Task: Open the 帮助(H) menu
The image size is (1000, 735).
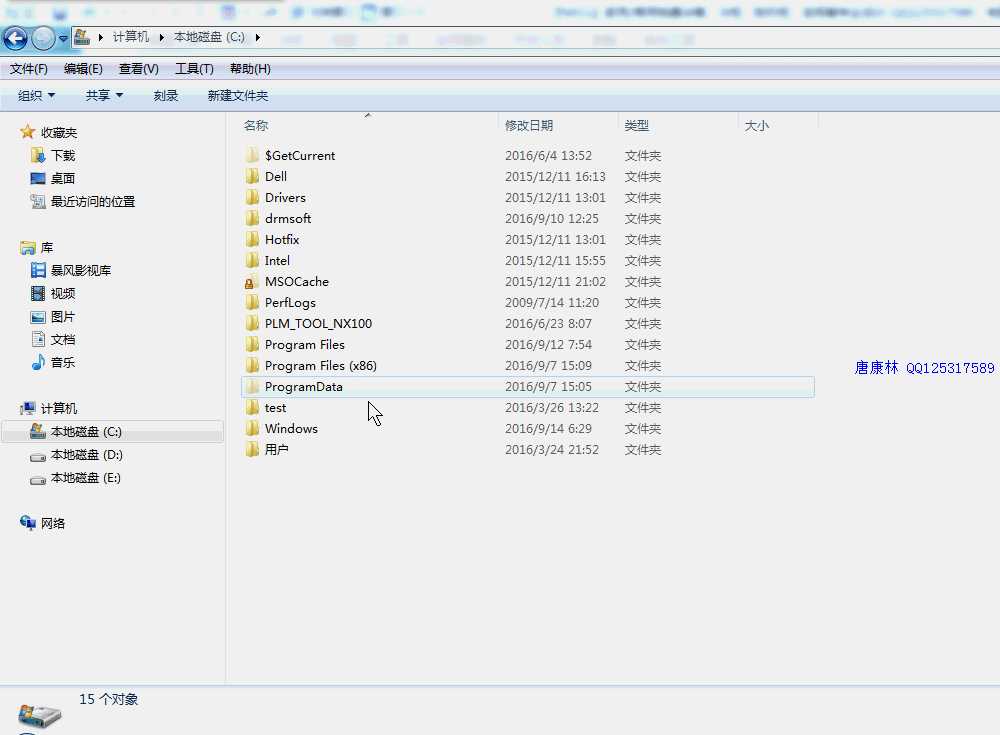Action: (x=250, y=69)
